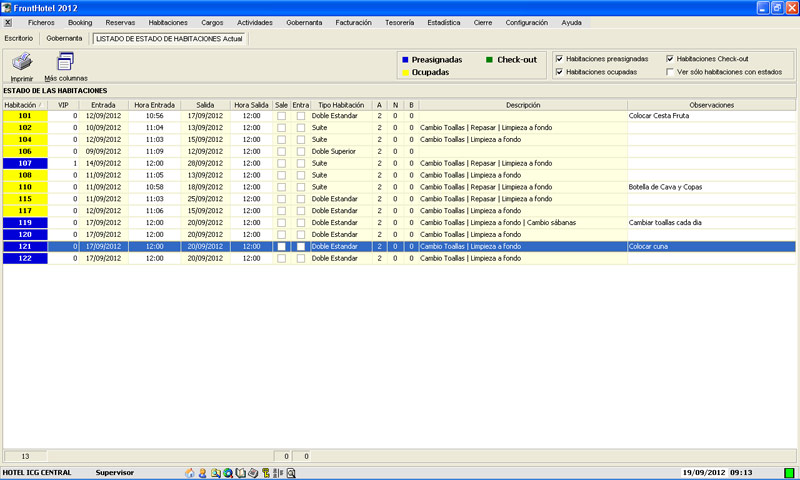Enable Ver sólo habitaciones con estados
The width and height of the screenshot is (800, 480).
click(671, 72)
